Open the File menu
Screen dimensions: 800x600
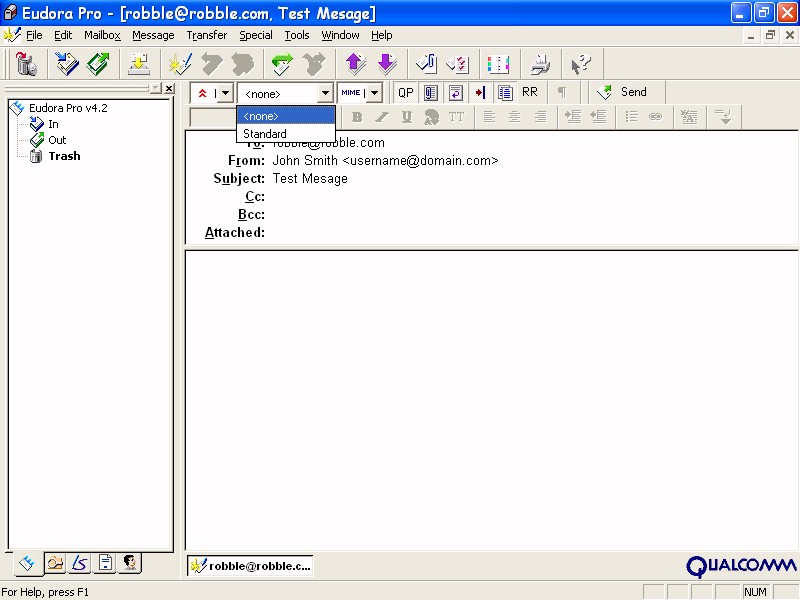click(x=34, y=35)
